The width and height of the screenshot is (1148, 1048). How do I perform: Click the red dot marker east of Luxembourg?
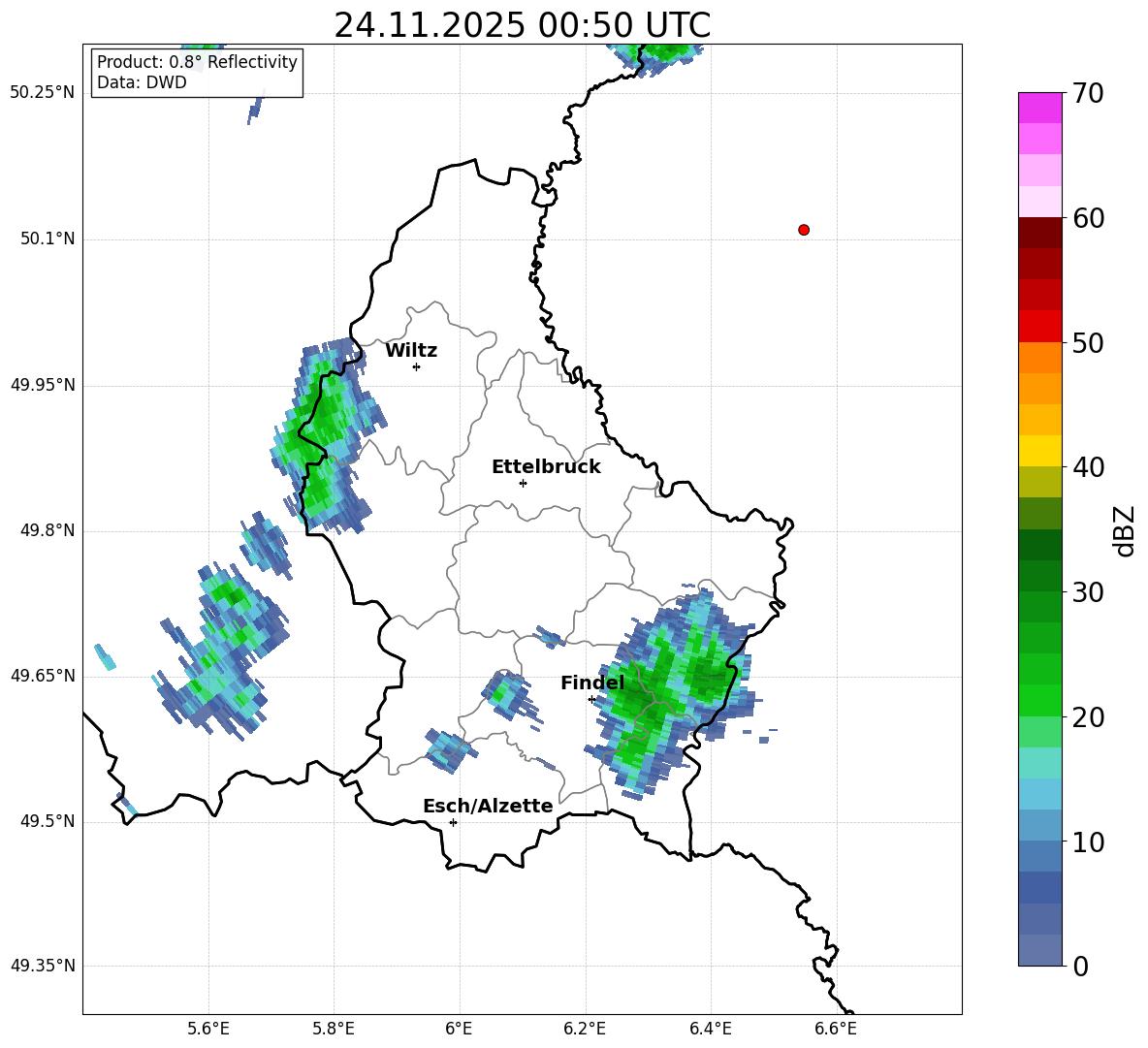click(x=804, y=230)
